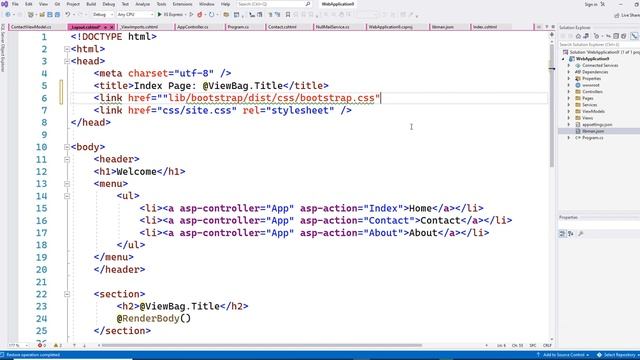Switch to the Program.cs tab
The height and width of the screenshot is (360, 640).
[x=238, y=27]
